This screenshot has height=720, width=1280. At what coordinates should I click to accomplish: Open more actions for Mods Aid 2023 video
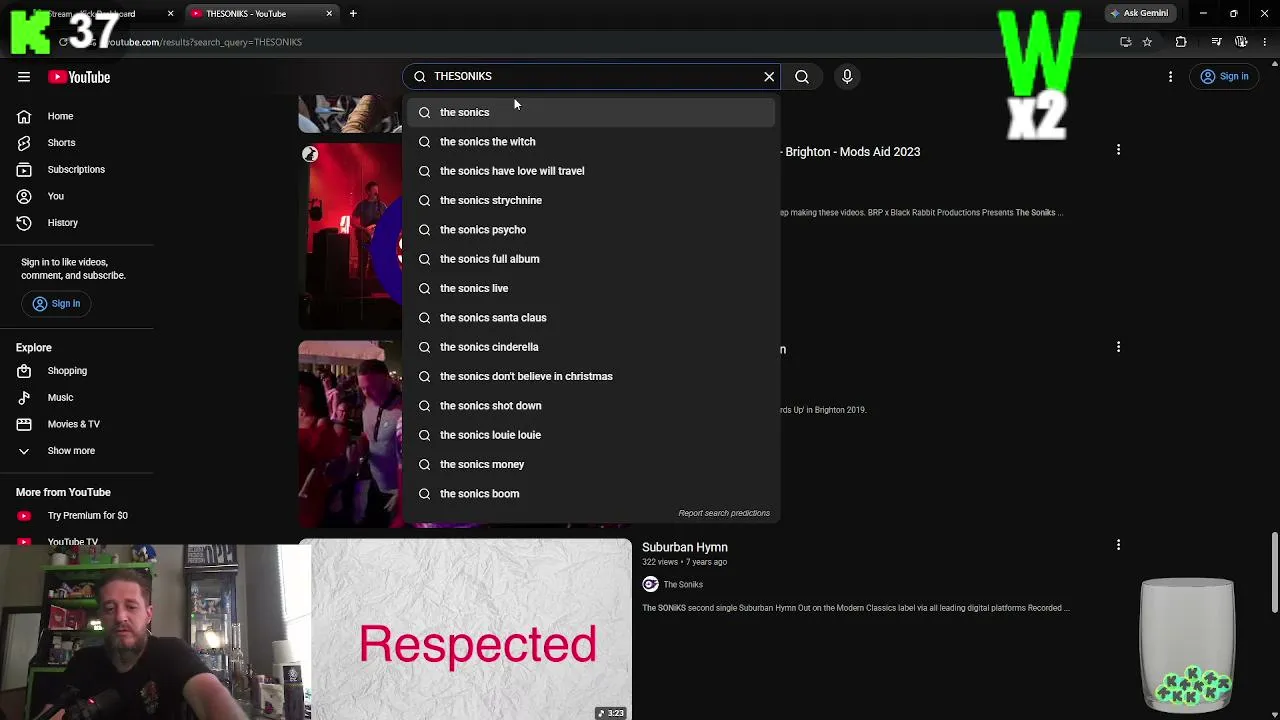(x=1118, y=150)
